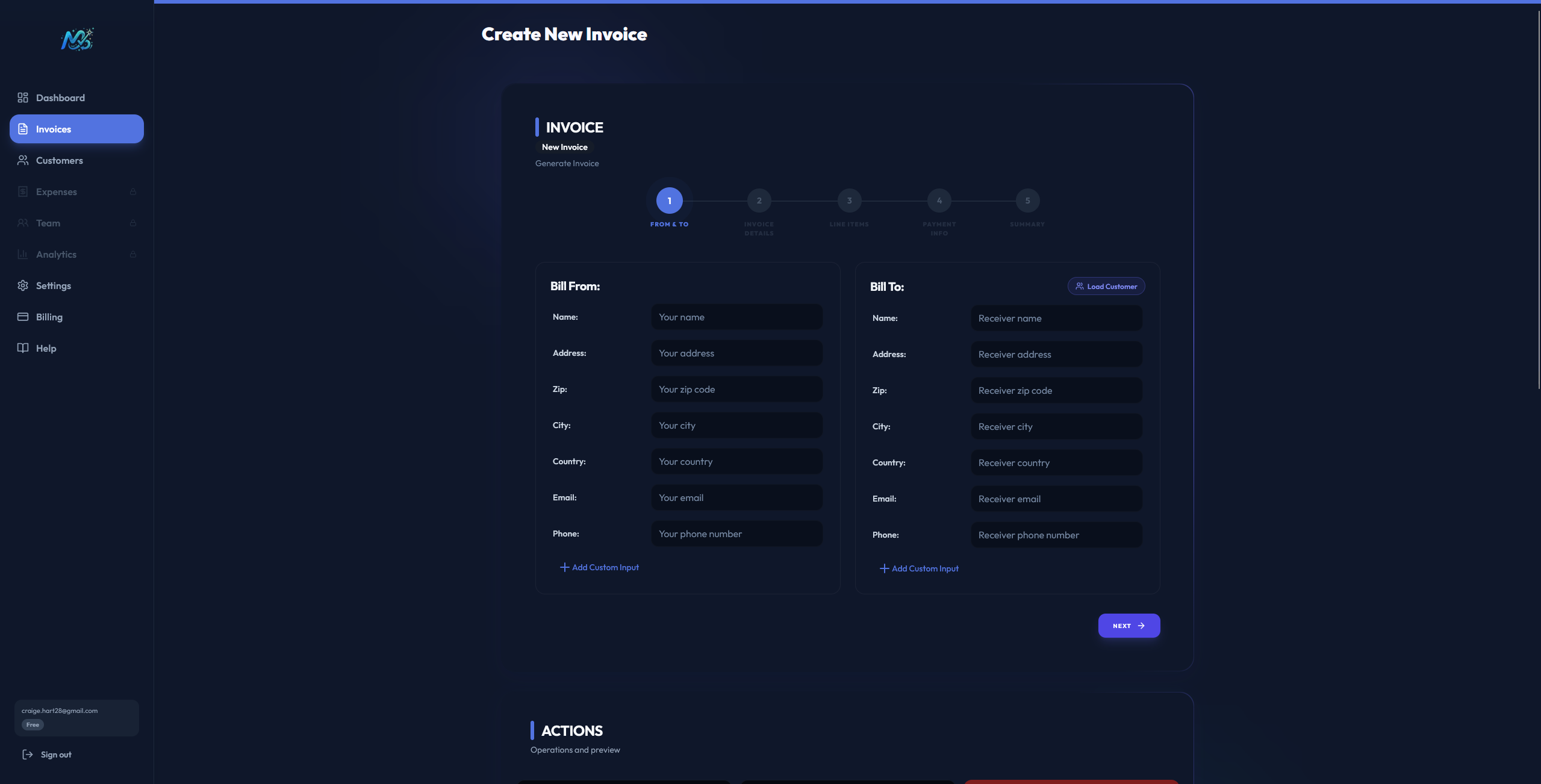Click the Sign out arrow icon
1541x784 pixels.
pos(28,754)
